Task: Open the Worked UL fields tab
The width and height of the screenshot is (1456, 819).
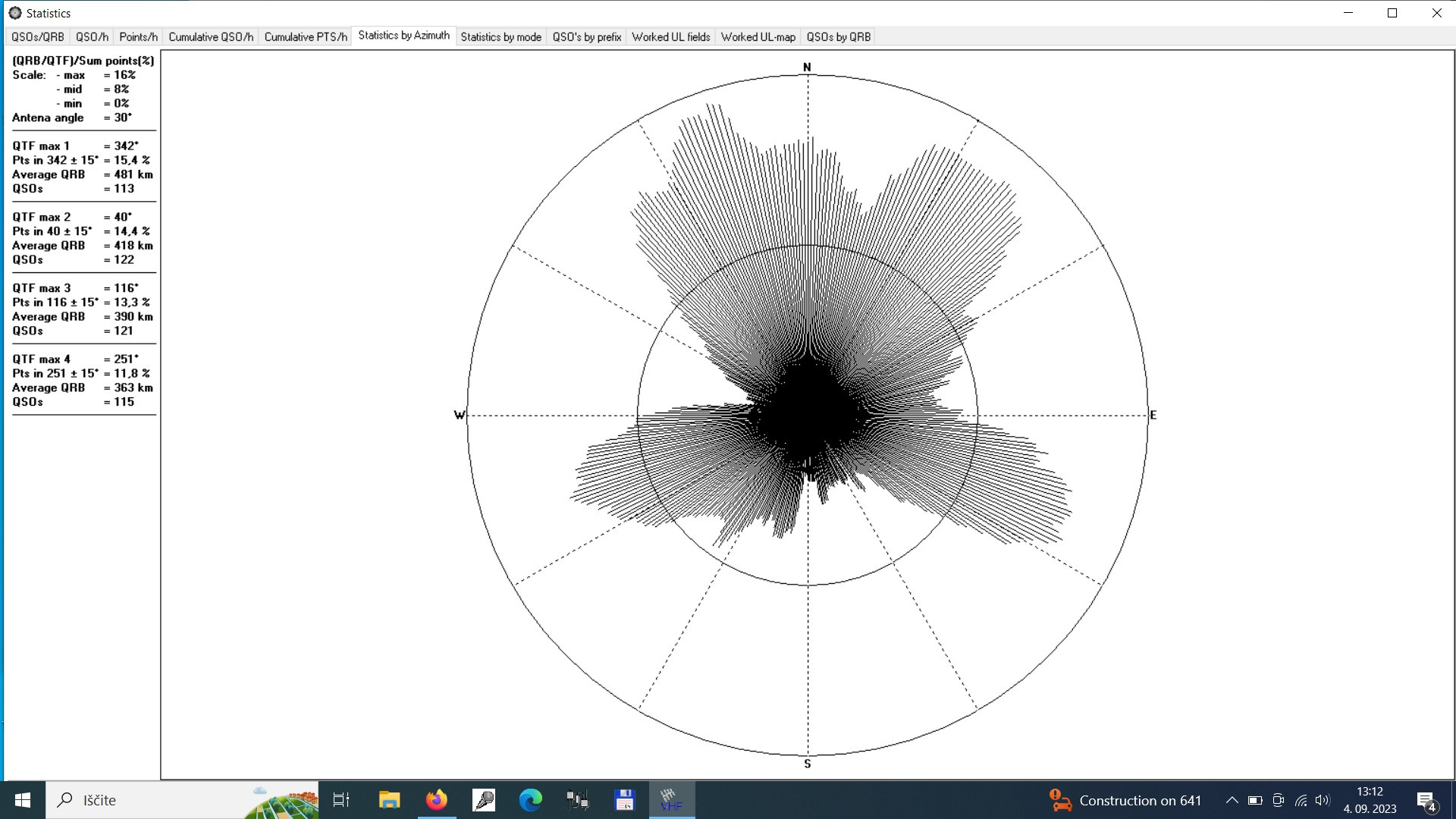Action: click(x=671, y=36)
